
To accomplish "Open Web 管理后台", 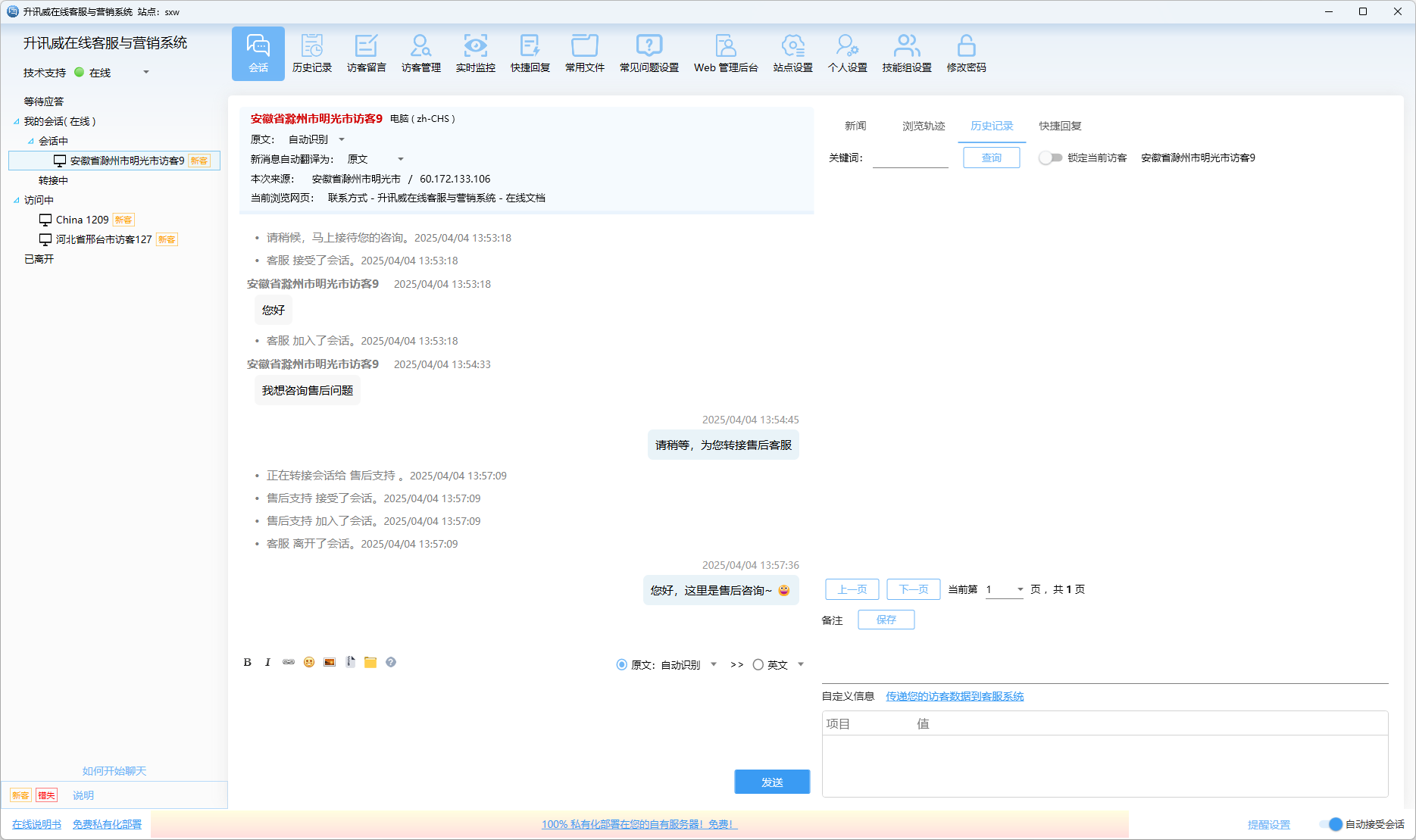I will click(x=726, y=53).
